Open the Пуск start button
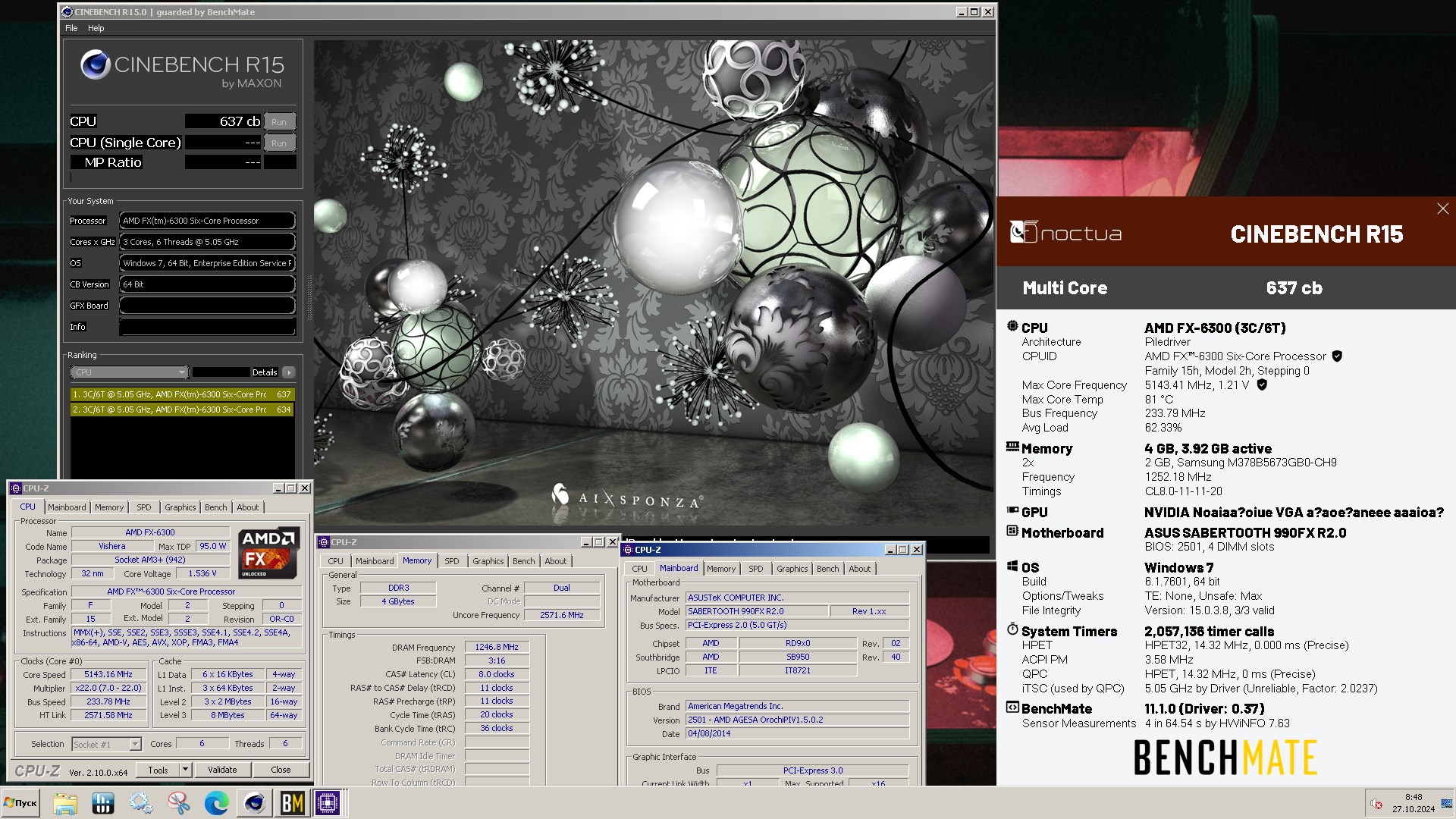Screen dimensions: 1456x819 pyautogui.click(x=21, y=803)
